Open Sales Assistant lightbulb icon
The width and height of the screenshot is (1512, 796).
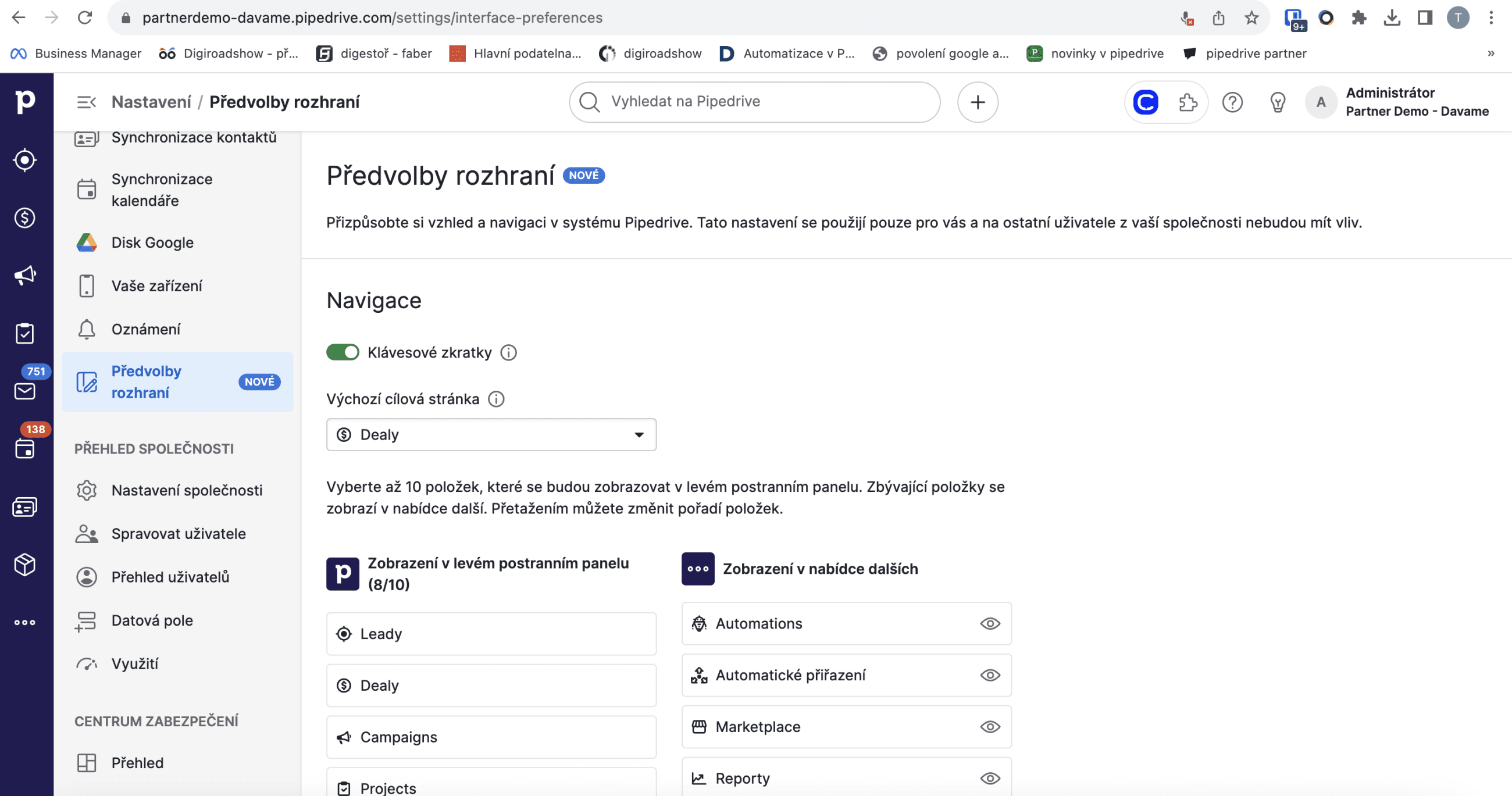click(1277, 102)
